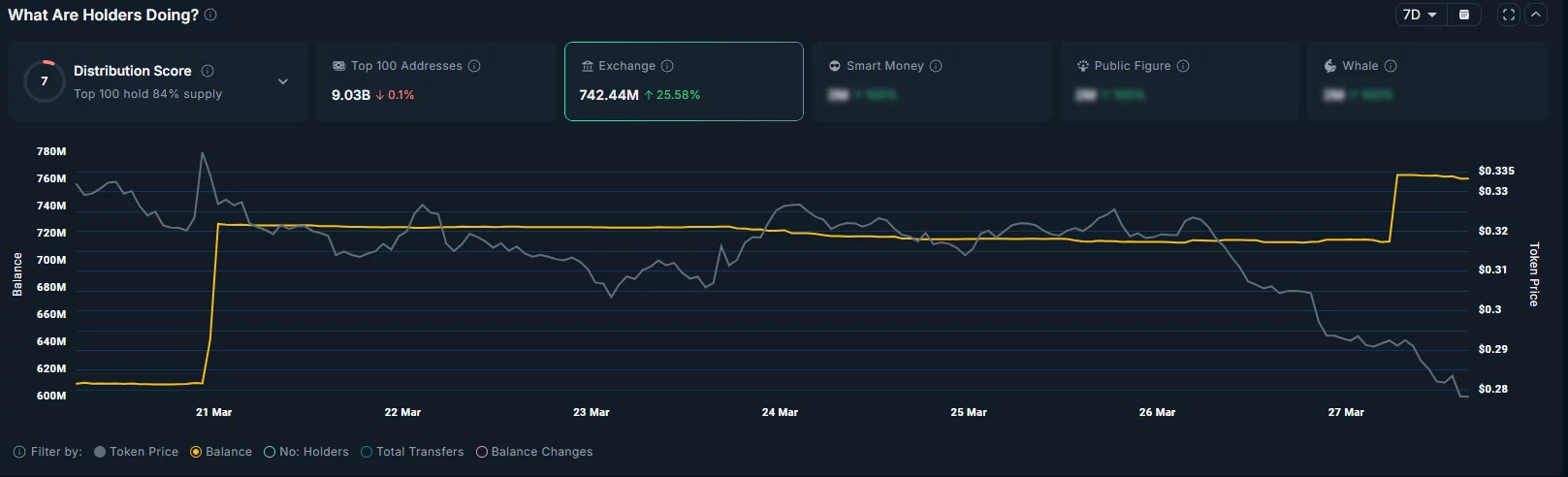This screenshot has width=1568, height=477.
Task: Select the Token Price filter radio
Action: click(100, 452)
